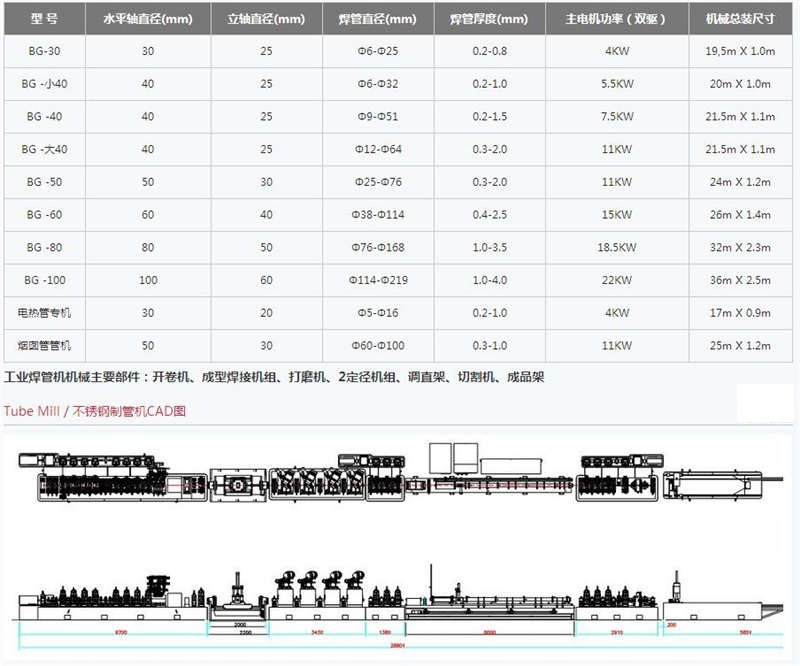This screenshot has height=666, width=800.
Task: Click the 7.5KW motor power cell
Action: tap(617, 116)
